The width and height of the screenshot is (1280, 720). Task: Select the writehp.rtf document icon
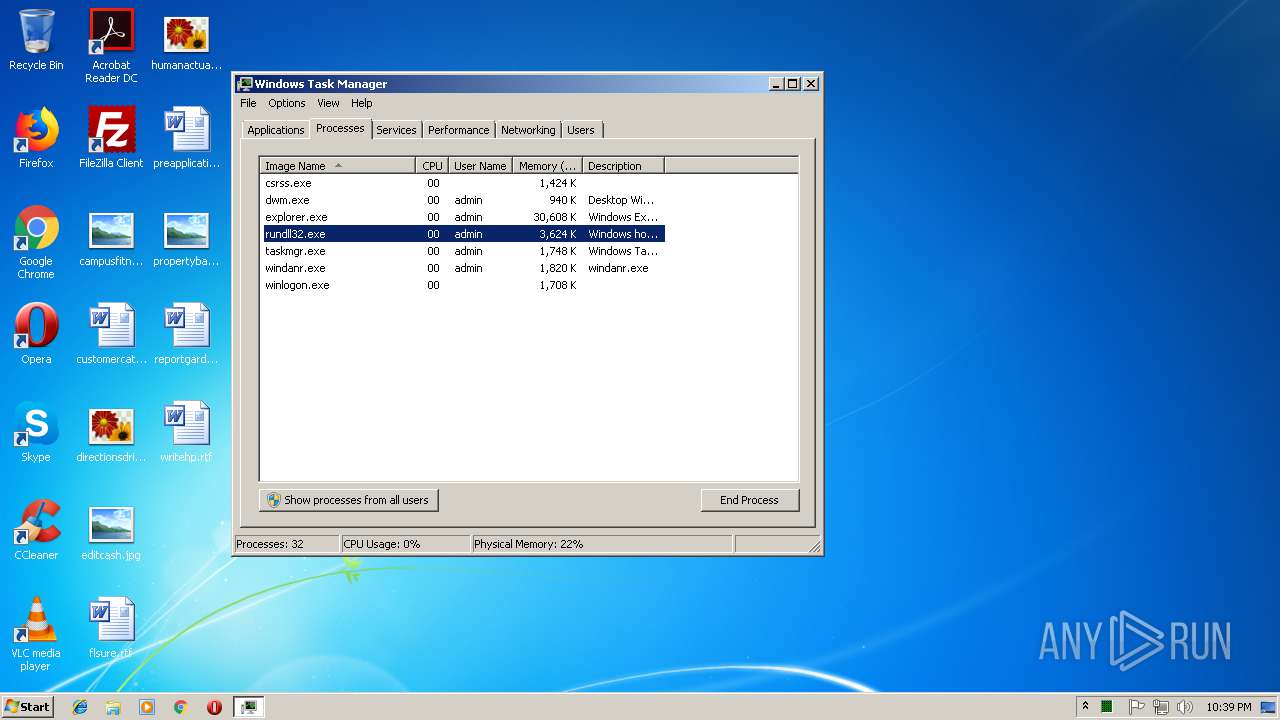pos(186,432)
